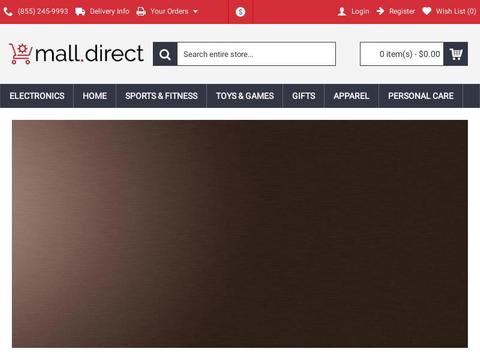Open the Toys & Games category
480x360 pixels.
pos(245,96)
